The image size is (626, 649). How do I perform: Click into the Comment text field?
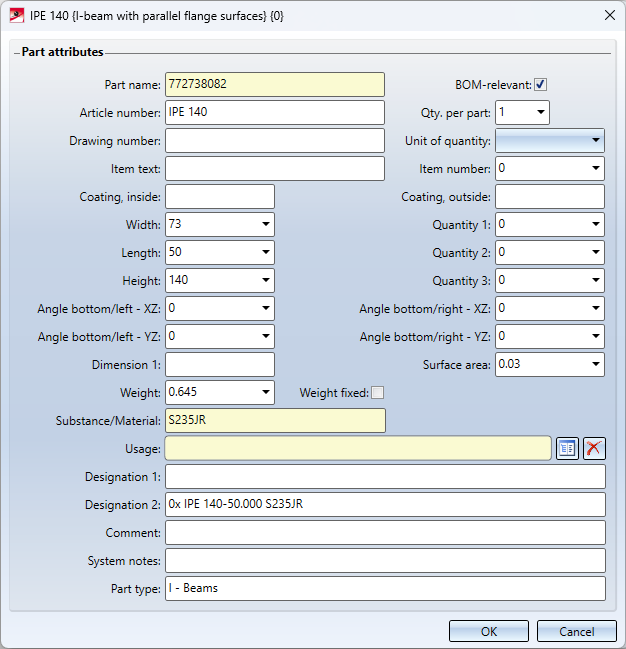click(385, 533)
